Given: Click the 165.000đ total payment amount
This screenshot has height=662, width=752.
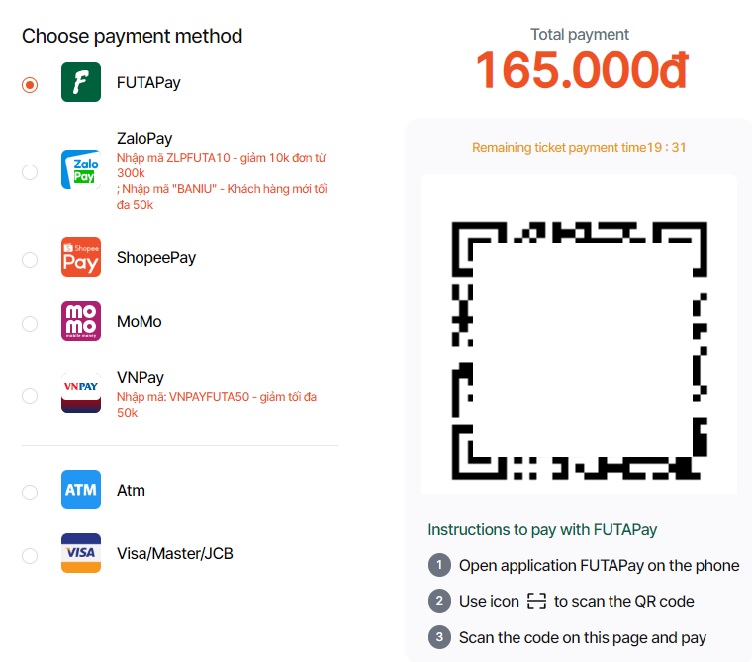Looking at the screenshot, I should (581, 70).
